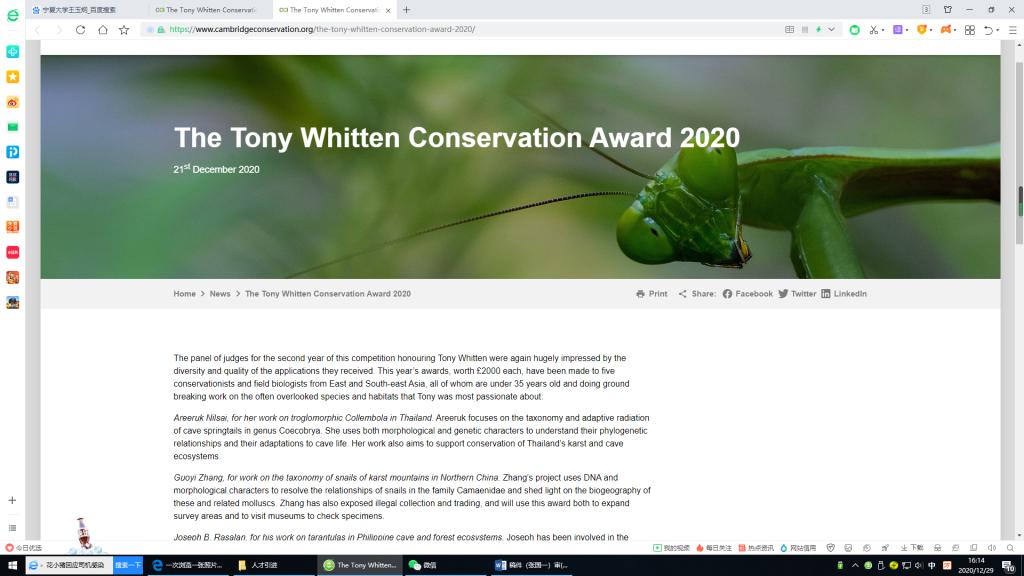Share the article on Facebook

[x=747, y=294]
